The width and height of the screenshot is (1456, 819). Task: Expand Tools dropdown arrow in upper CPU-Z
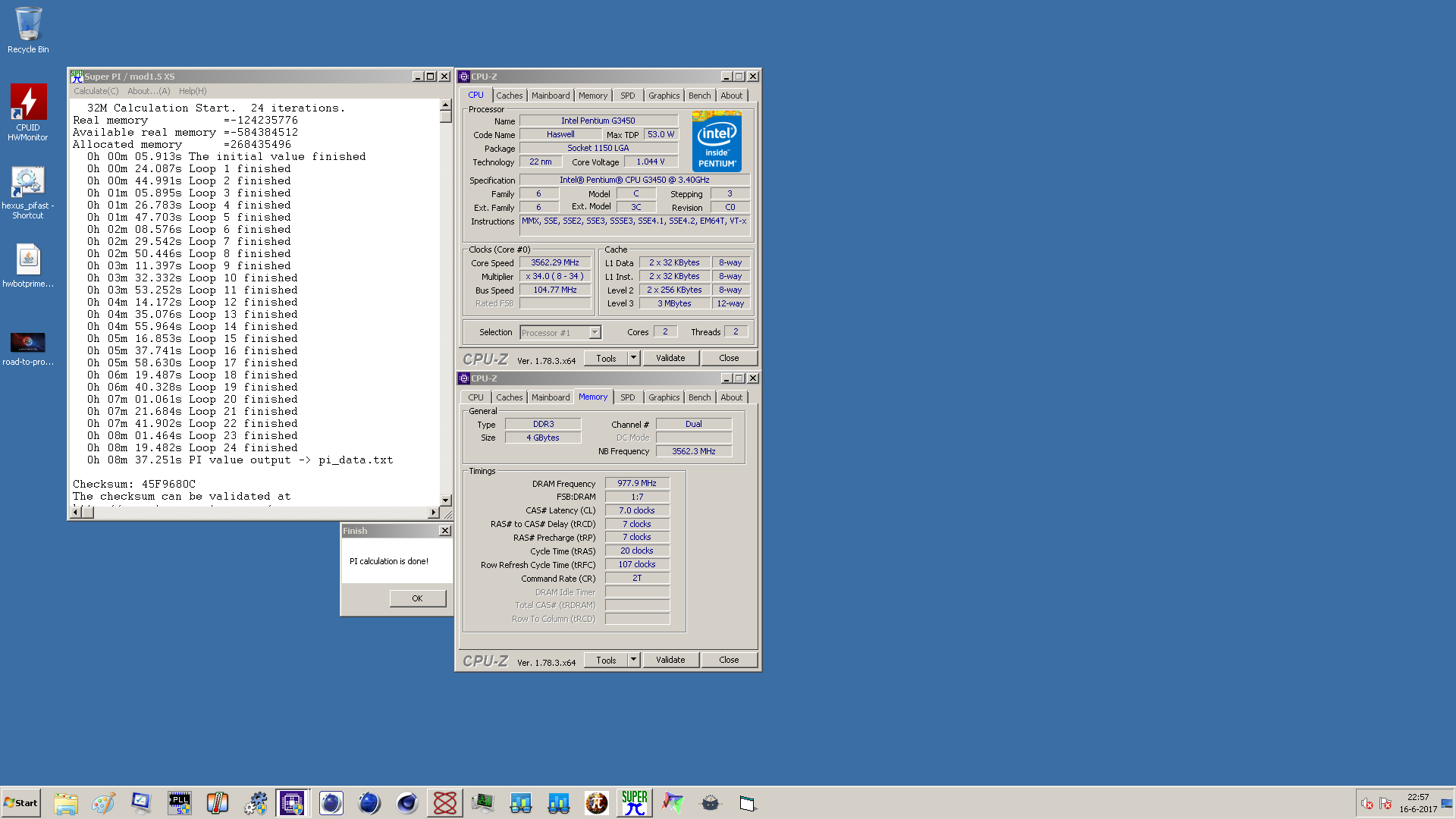[x=634, y=358]
